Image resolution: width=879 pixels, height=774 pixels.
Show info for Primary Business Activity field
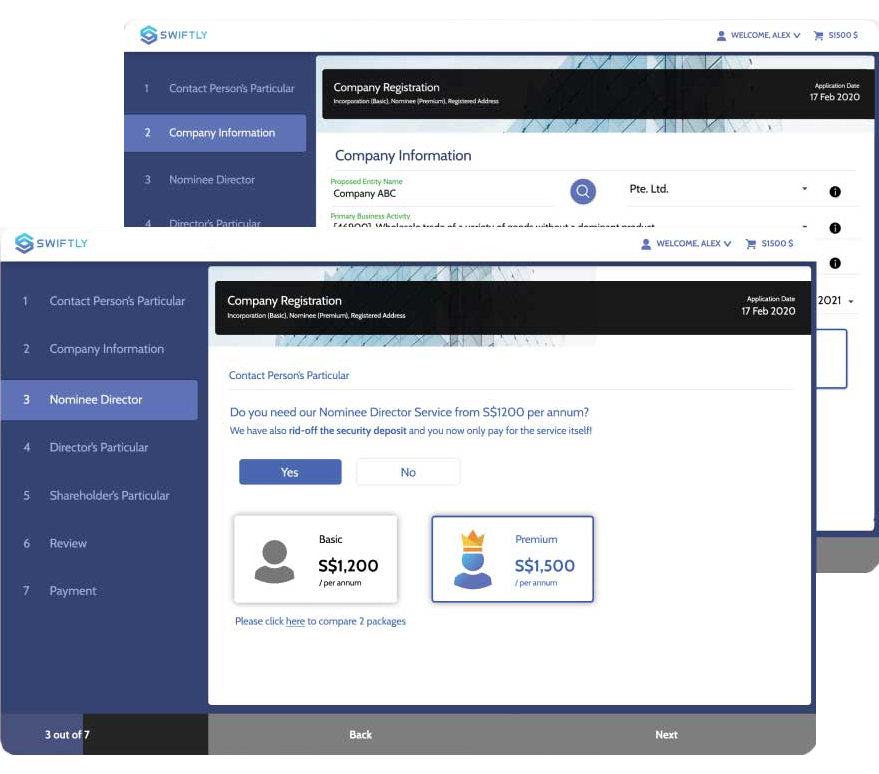(835, 228)
